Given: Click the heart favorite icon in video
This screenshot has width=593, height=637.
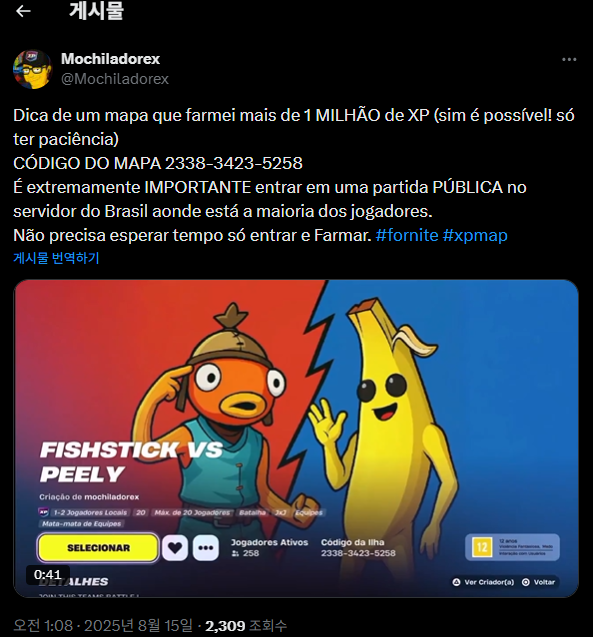Looking at the screenshot, I should point(175,548).
